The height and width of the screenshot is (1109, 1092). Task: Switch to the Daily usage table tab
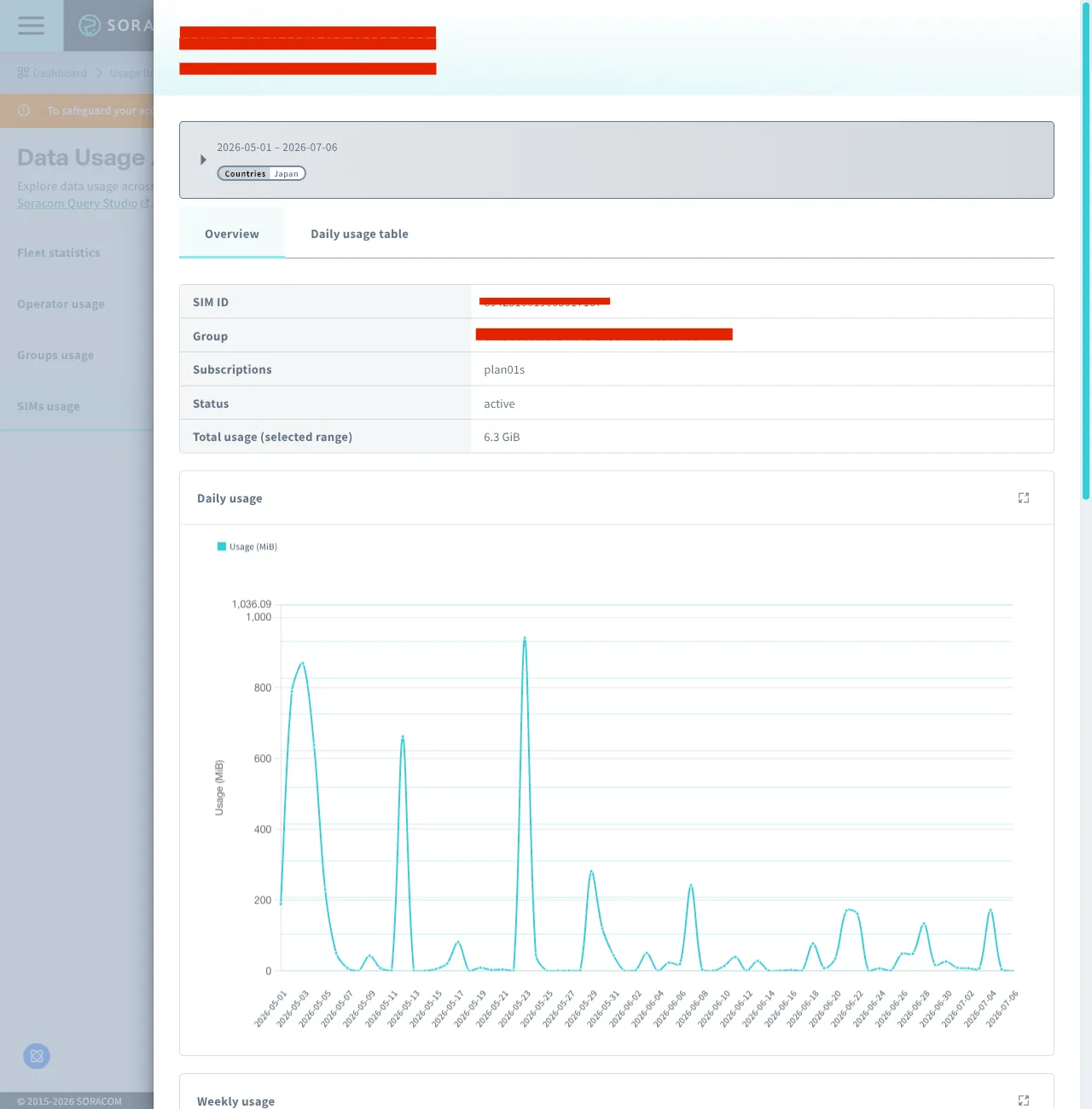pos(359,234)
